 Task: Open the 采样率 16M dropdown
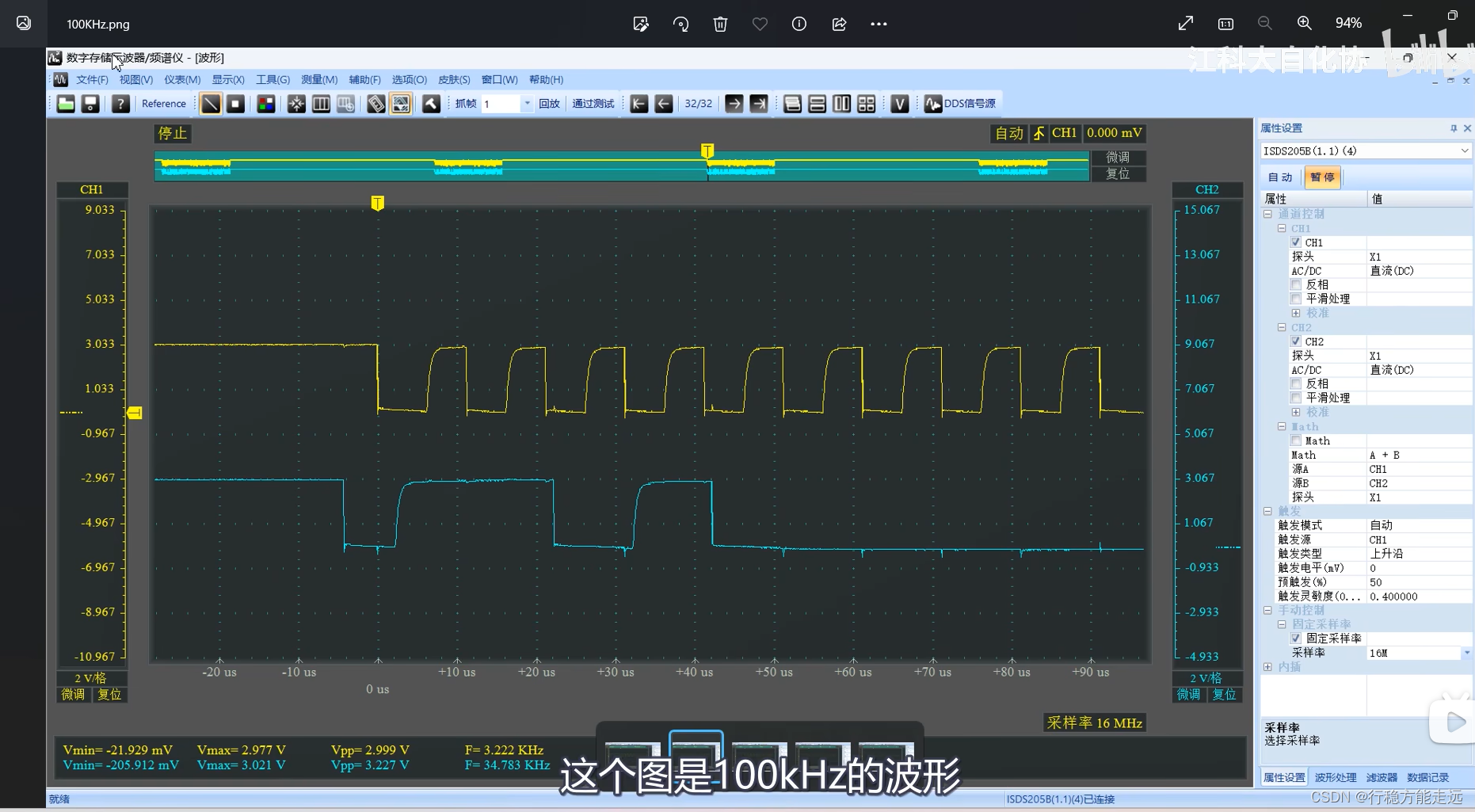(x=1466, y=653)
